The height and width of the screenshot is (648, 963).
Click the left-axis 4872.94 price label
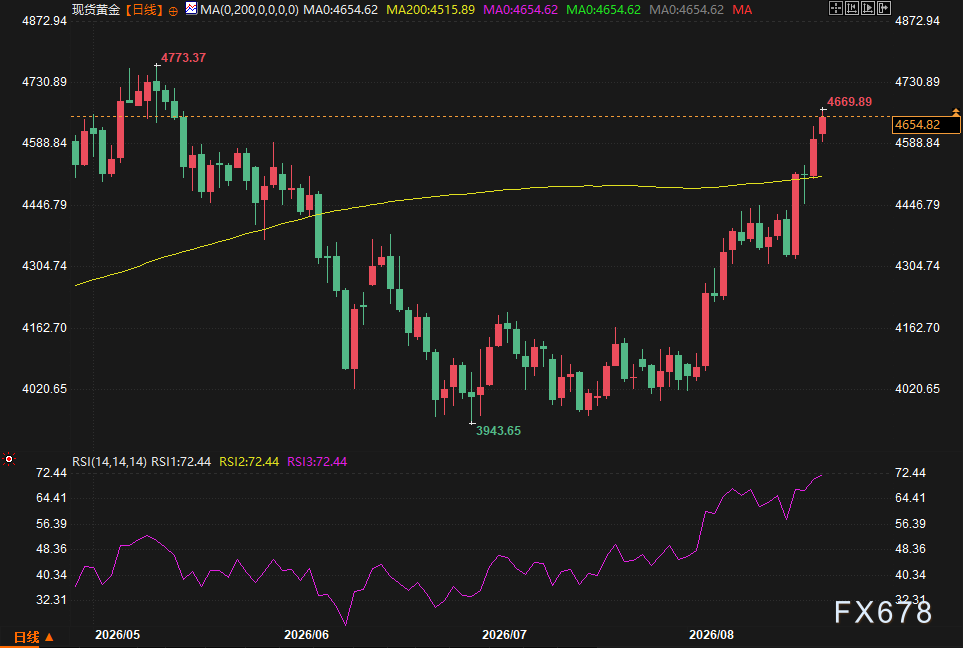tap(44, 21)
